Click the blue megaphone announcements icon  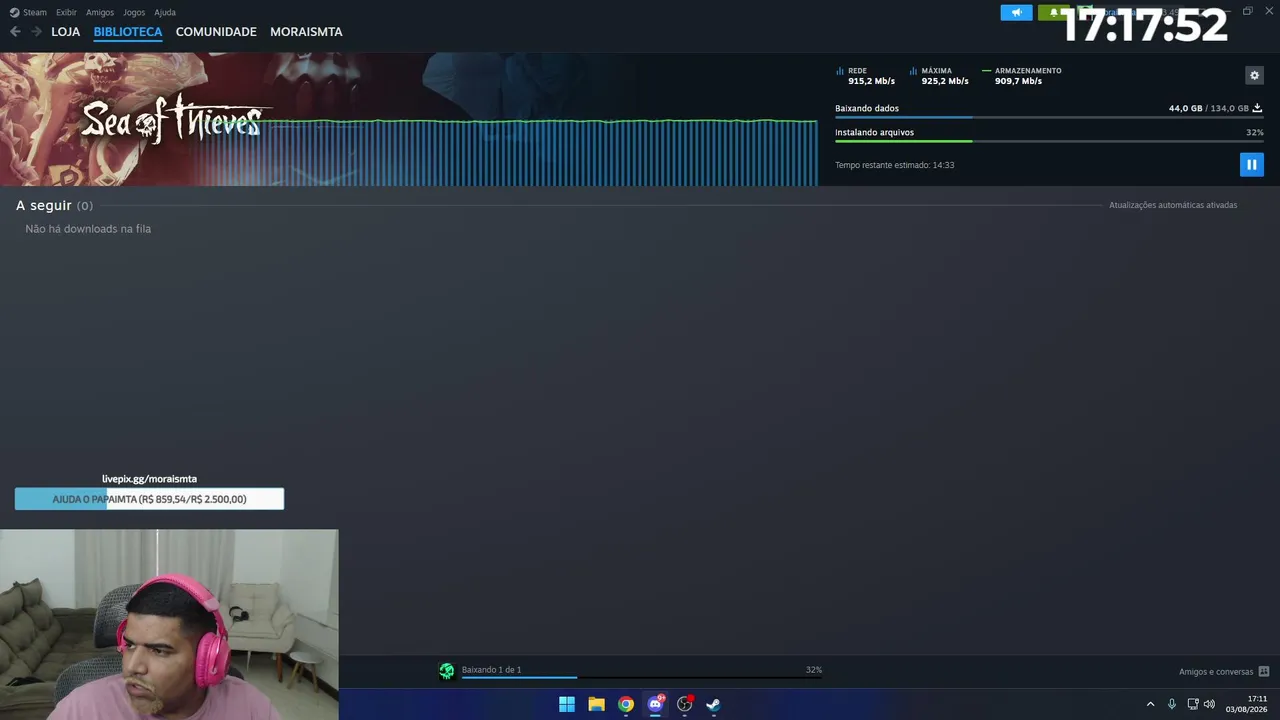point(1016,13)
